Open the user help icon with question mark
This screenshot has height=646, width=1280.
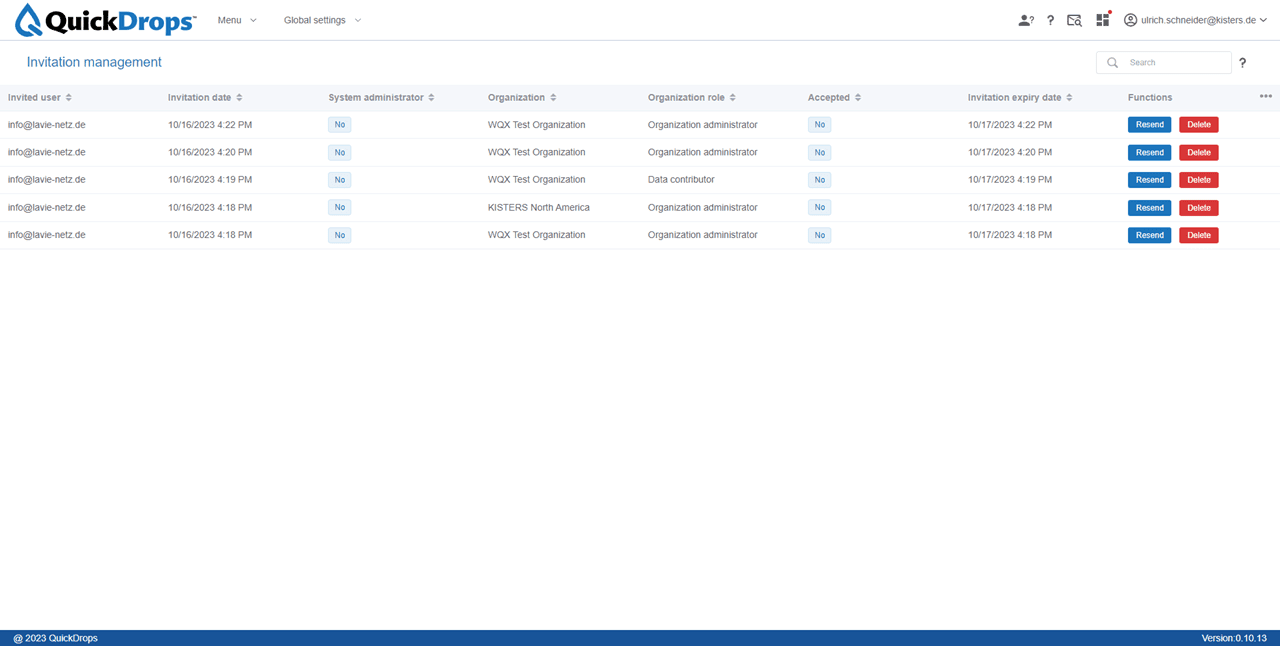tap(1025, 20)
